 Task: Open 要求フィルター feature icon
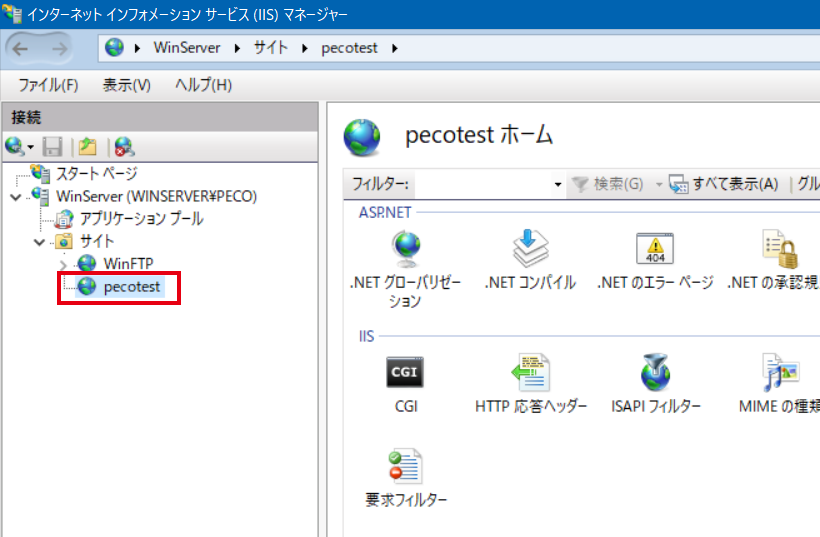pyautogui.click(x=405, y=467)
